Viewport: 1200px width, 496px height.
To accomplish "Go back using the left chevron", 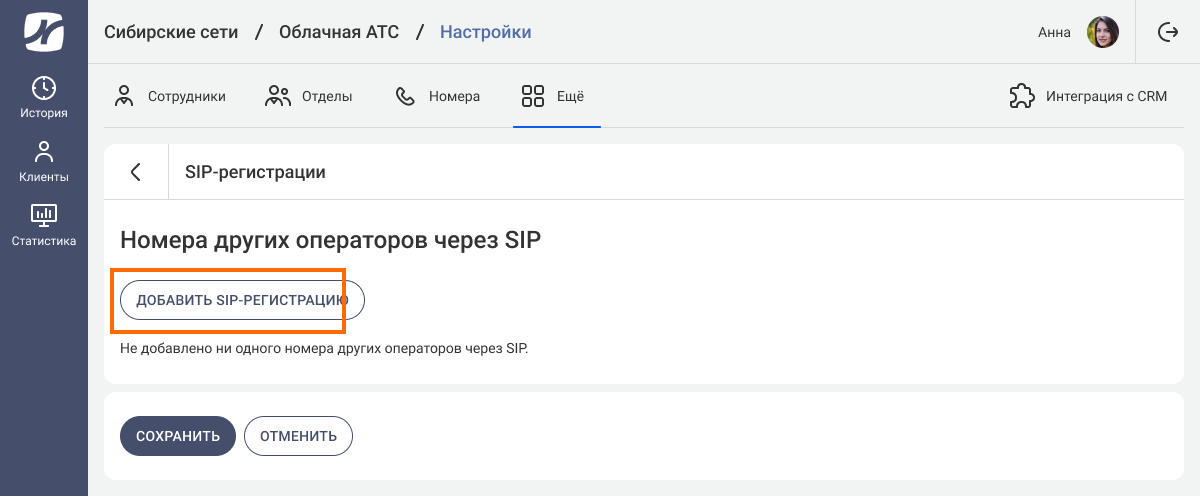I will pos(136,172).
